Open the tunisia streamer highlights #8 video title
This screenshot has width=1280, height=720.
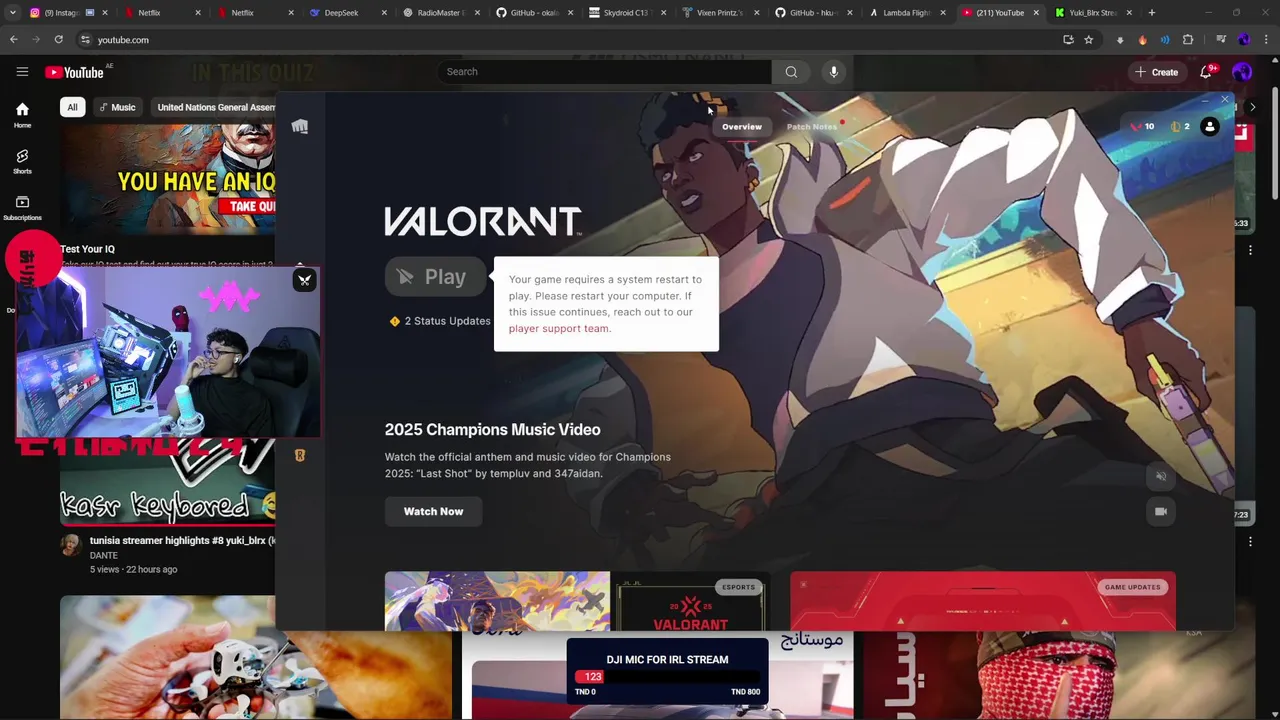click(x=182, y=541)
